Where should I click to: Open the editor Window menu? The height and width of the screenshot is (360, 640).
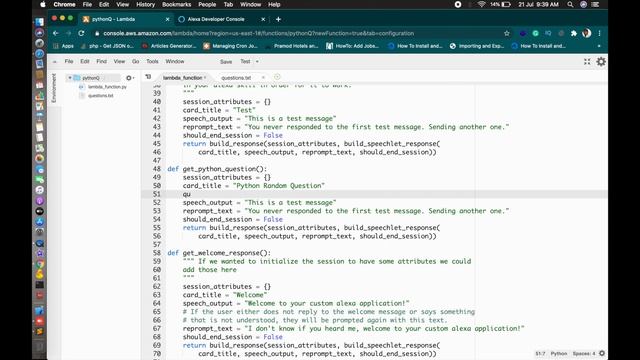[175, 61]
